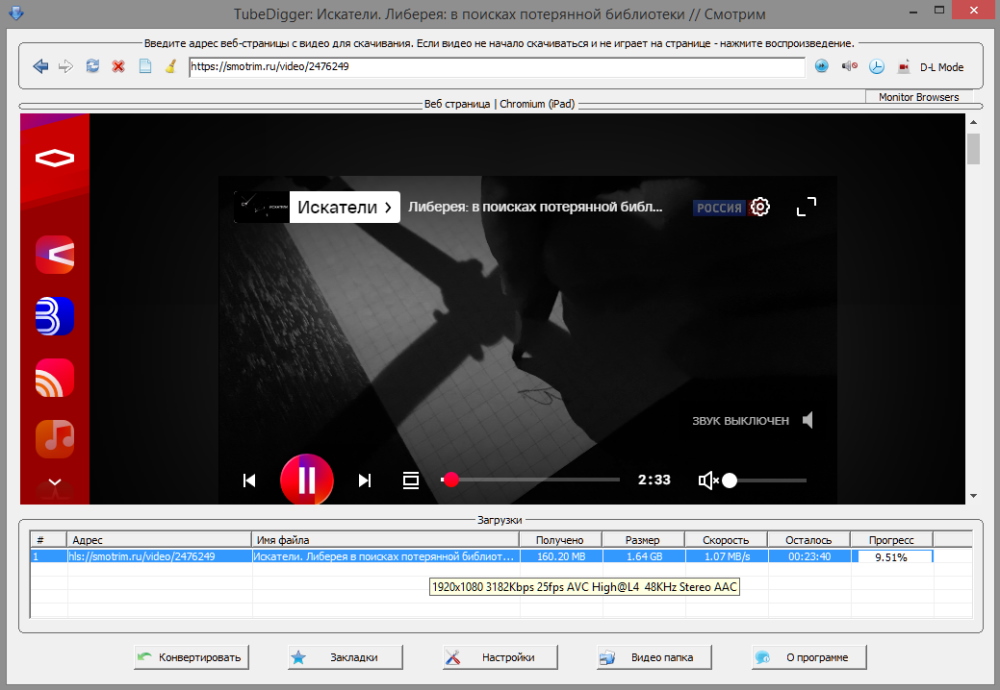Click the player volume slider

point(765,480)
